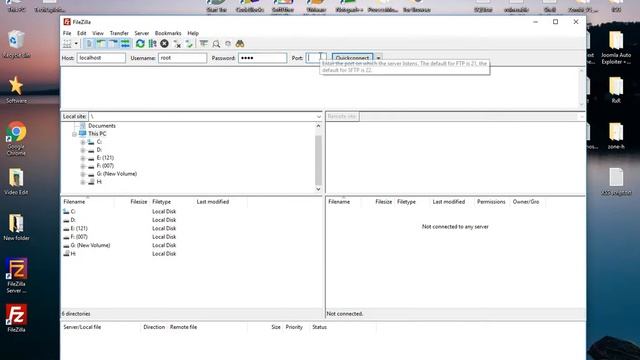Viewport: 640px width, 360px height.
Task: Open the Edit menu
Action: click(x=82, y=33)
